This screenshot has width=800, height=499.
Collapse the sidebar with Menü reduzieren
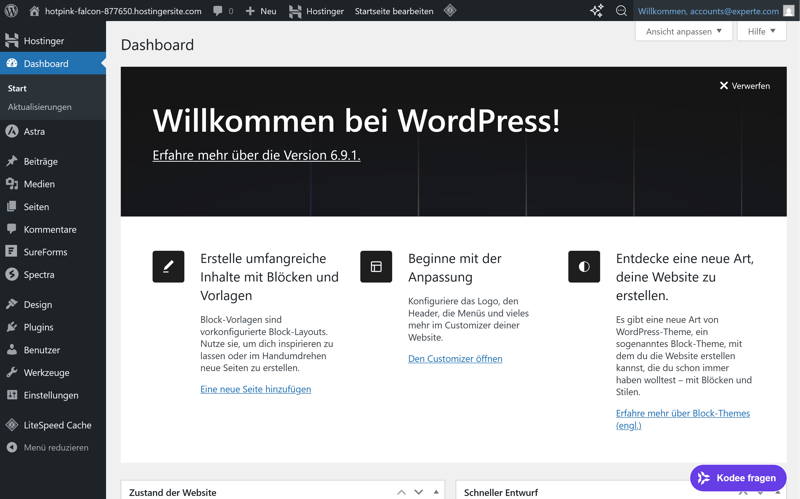(55, 447)
